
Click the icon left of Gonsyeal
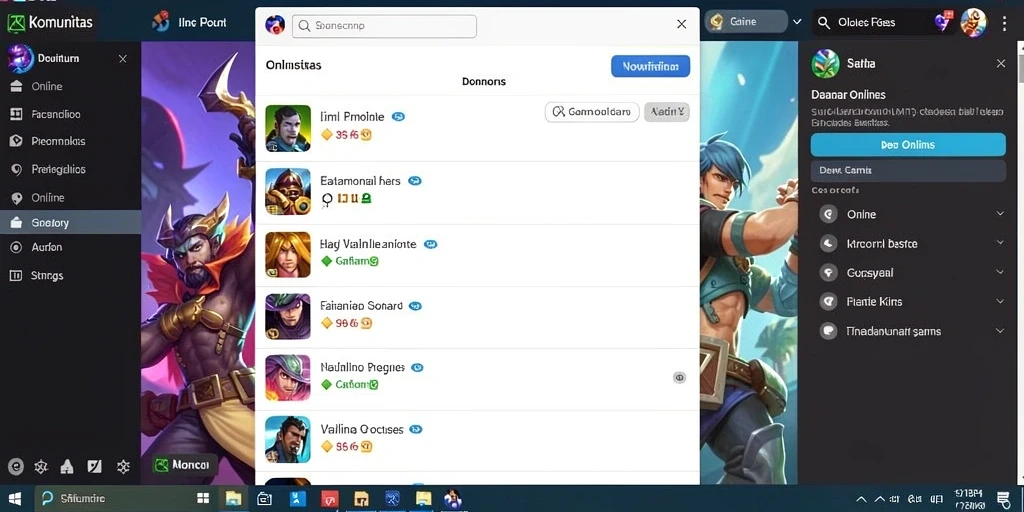point(829,272)
